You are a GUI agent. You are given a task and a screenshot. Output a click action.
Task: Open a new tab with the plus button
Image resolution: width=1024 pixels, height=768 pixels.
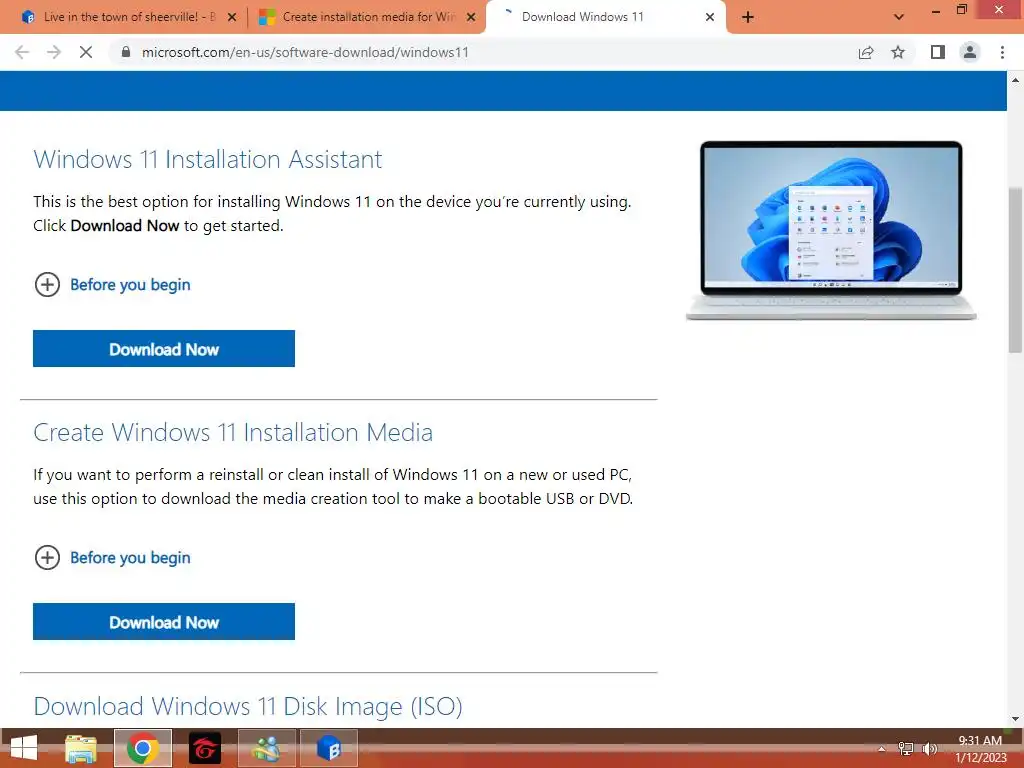(748, 17)
